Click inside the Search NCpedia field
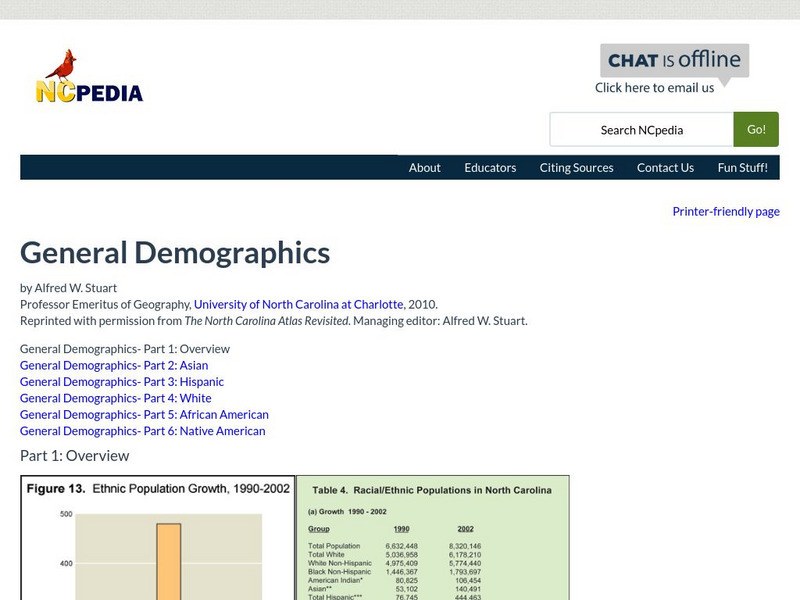800x600 pixels. click(640, 129)
